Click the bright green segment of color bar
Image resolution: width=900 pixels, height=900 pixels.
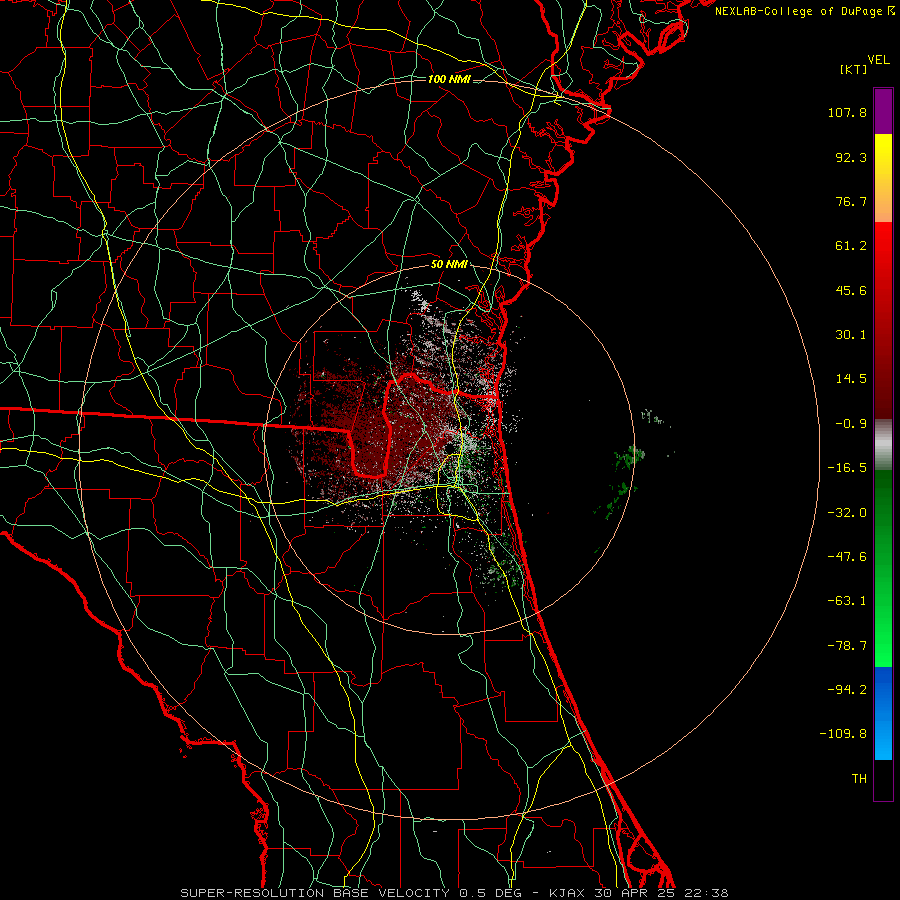883,568
